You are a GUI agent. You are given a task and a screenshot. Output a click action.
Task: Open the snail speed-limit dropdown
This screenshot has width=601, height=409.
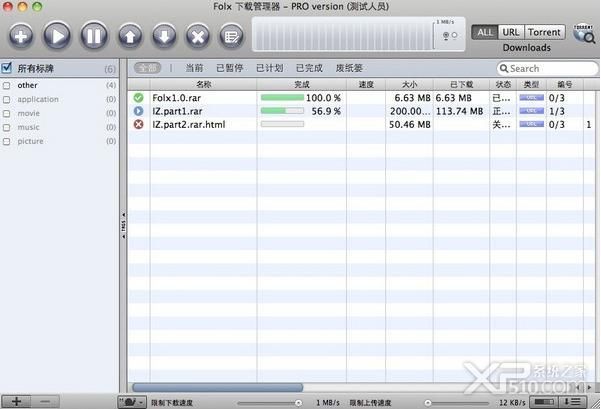click(x=131, y=402)
